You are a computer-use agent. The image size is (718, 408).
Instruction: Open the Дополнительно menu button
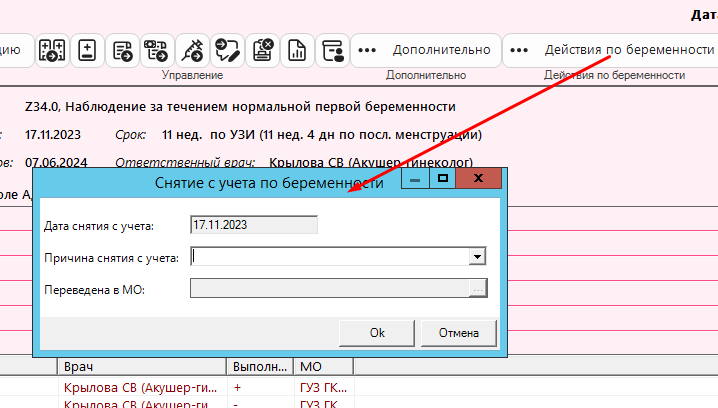[426, 50]
